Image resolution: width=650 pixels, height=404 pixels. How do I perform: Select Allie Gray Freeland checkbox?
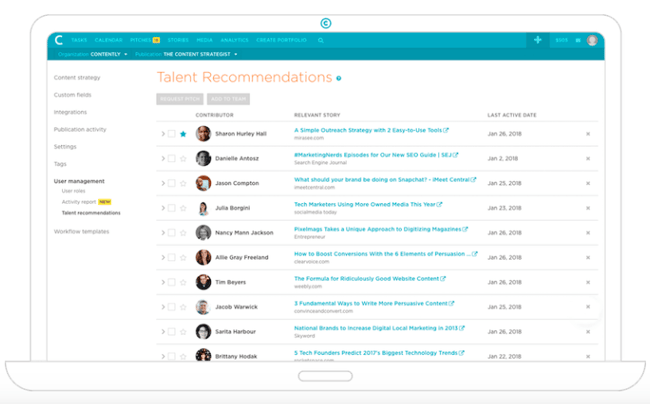[x=171, y=257]
